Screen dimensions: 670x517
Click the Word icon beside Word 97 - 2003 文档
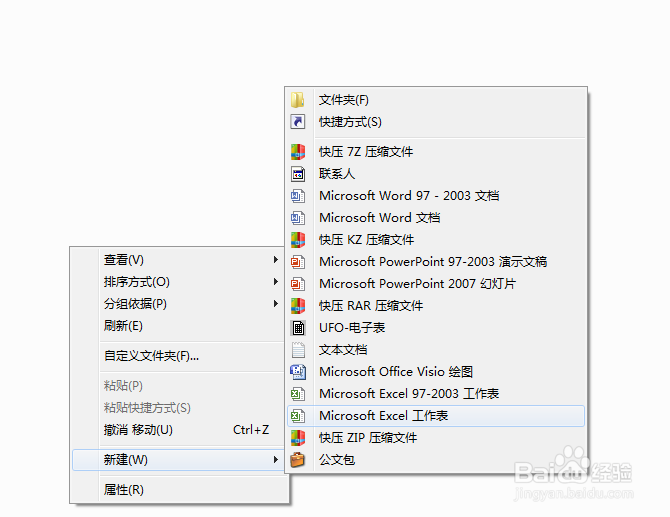point(298,196)
